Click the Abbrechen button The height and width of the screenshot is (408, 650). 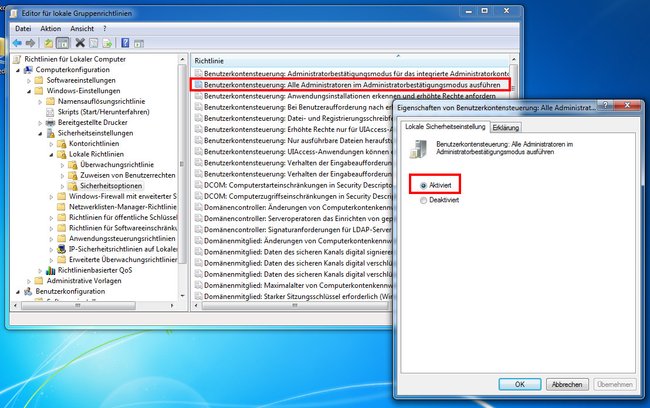(567, 384)
